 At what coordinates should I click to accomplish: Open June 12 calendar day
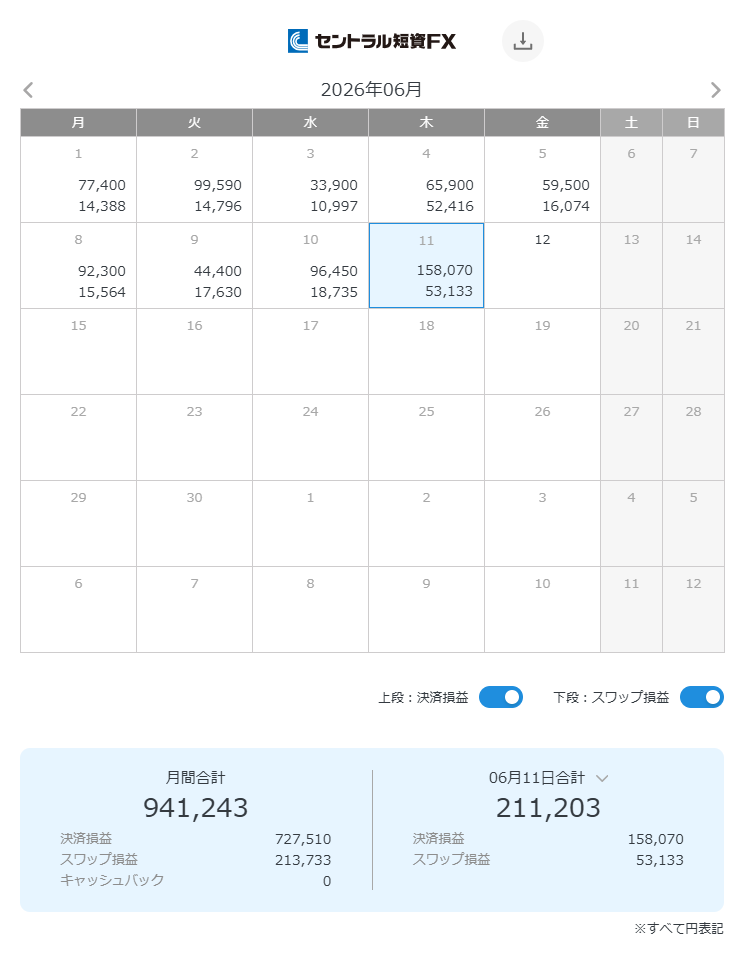(x=543, y=265)
